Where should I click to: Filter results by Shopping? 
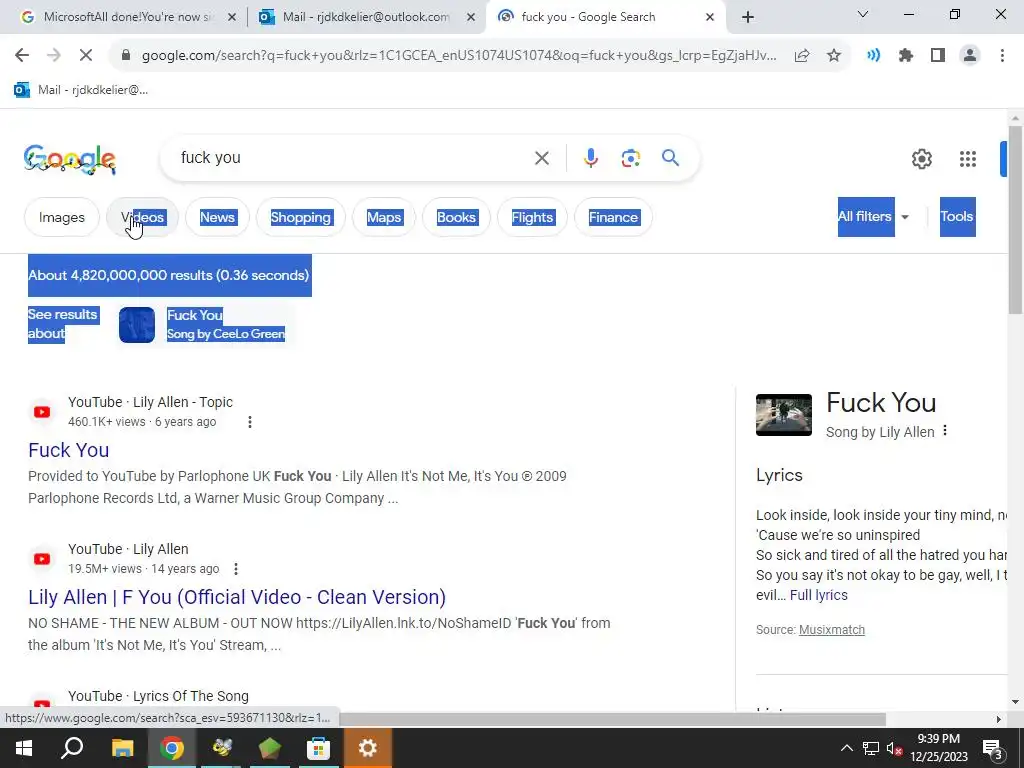pos(300,217)
